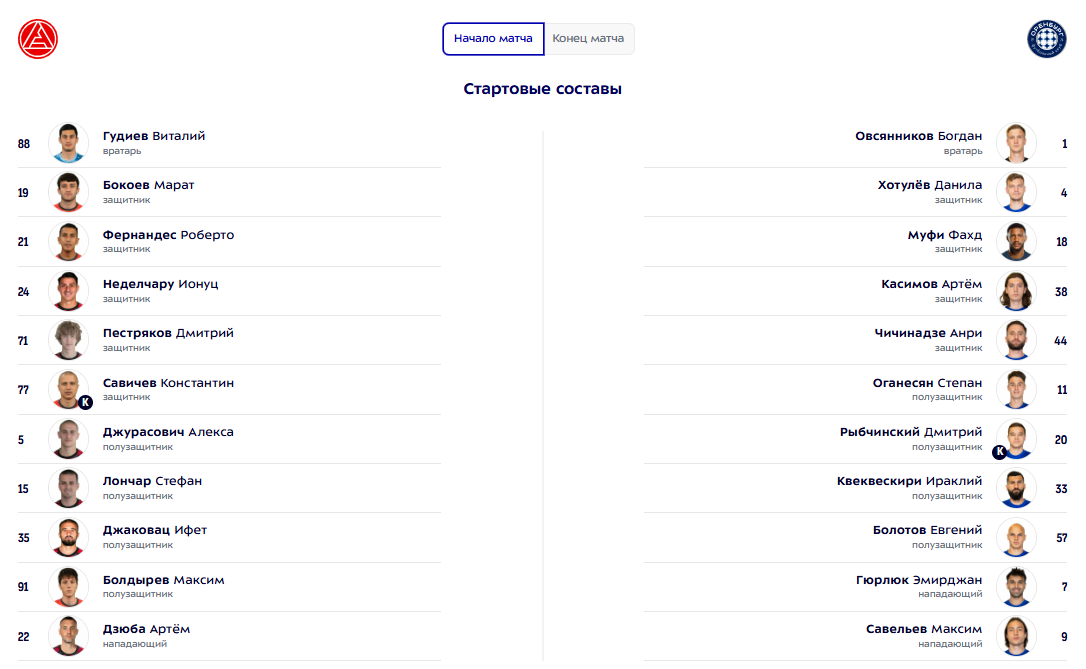Click the captain badge on Савичев's photo
This screenshot has width=1086, height=669.
(x=85, y=402)
